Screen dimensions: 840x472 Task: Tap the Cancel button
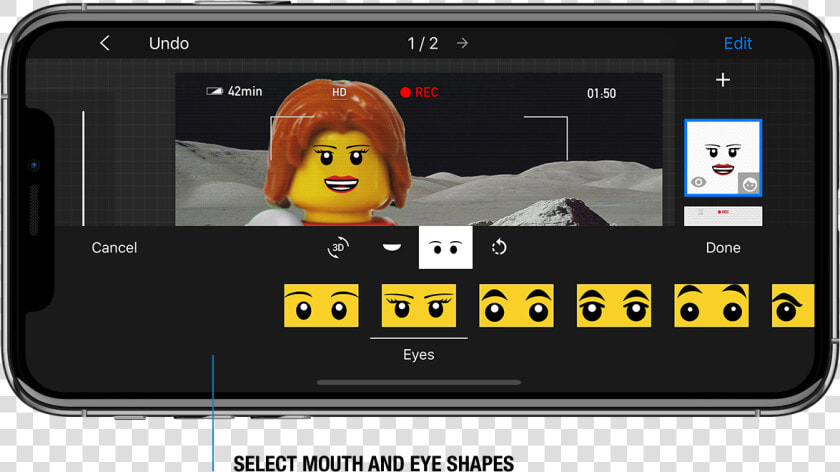tap(114, 248)
